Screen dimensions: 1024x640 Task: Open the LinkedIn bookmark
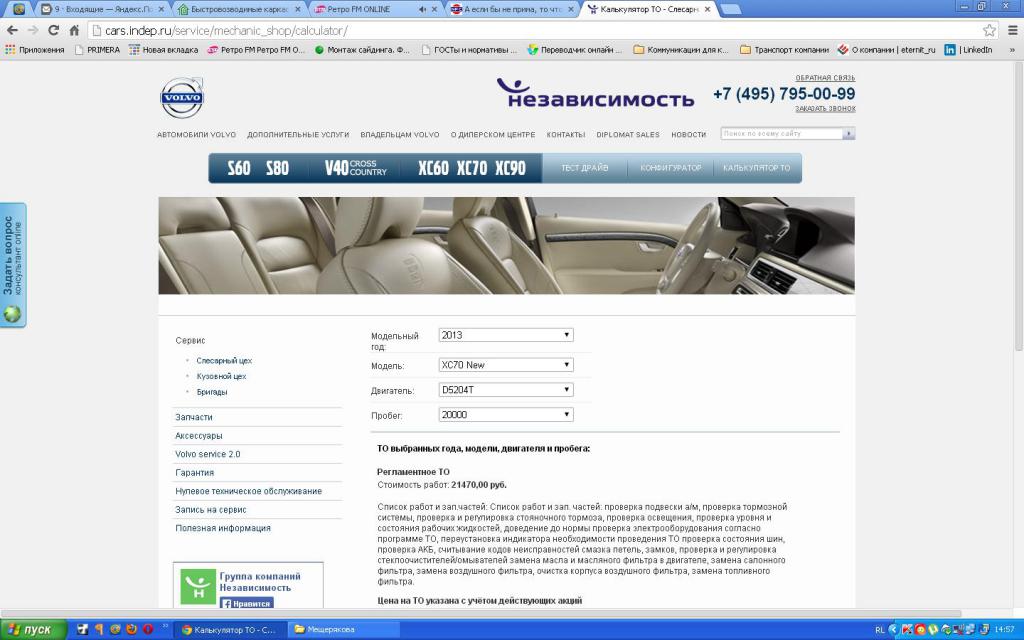968,50
